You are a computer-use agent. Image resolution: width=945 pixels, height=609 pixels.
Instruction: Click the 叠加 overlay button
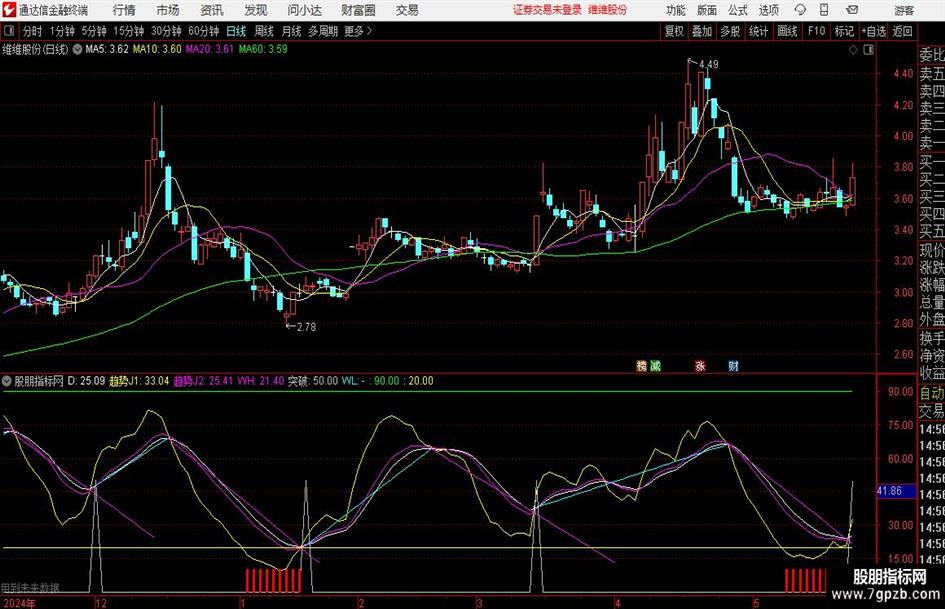coord(702,31)
